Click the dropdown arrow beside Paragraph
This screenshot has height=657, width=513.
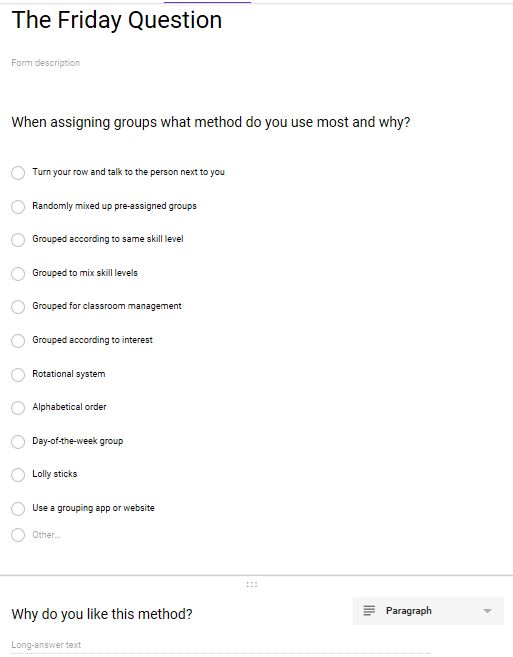[x=487, y=611]
